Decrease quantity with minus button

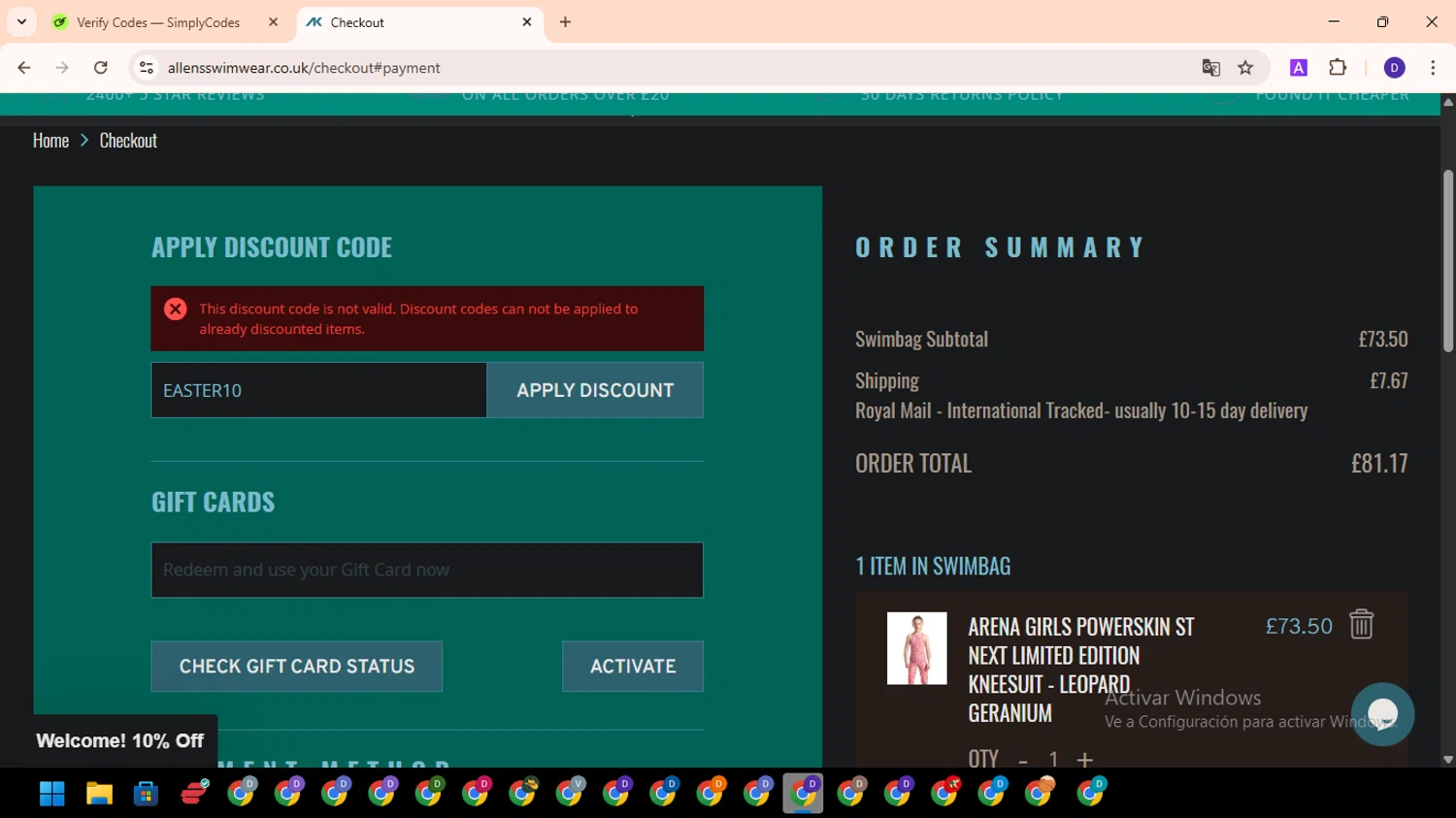pyautogui.click(x=1022, y=760)
